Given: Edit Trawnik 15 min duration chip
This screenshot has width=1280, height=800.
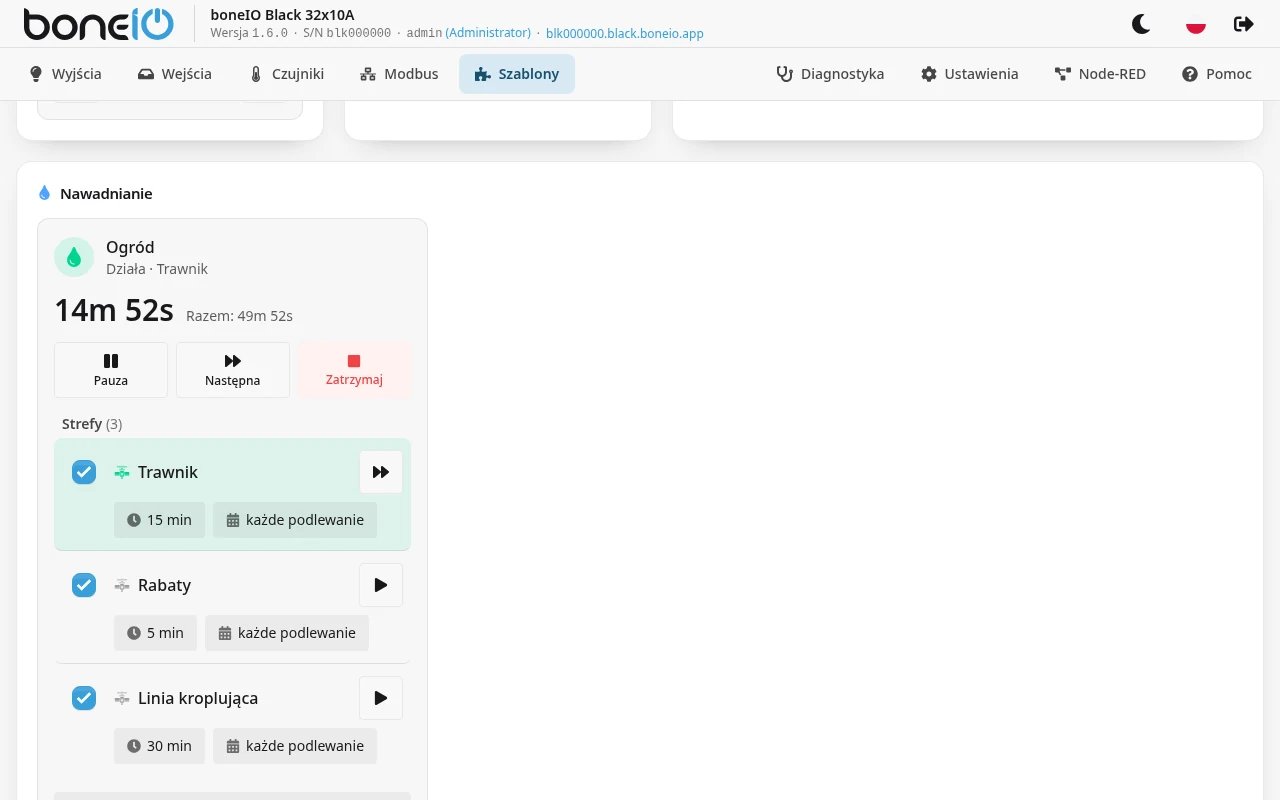Looking at the screenshot, I should click(159, 520).
